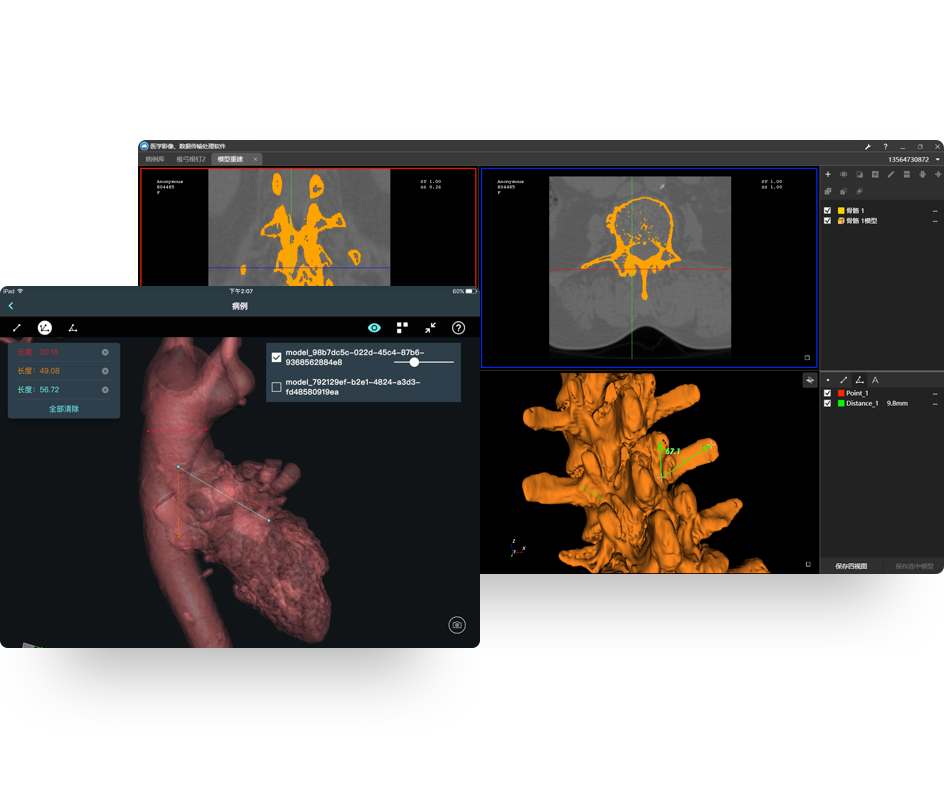Click the wrench settings icon in title bar
The image size is (944, 788).
(x=868, y=147)
